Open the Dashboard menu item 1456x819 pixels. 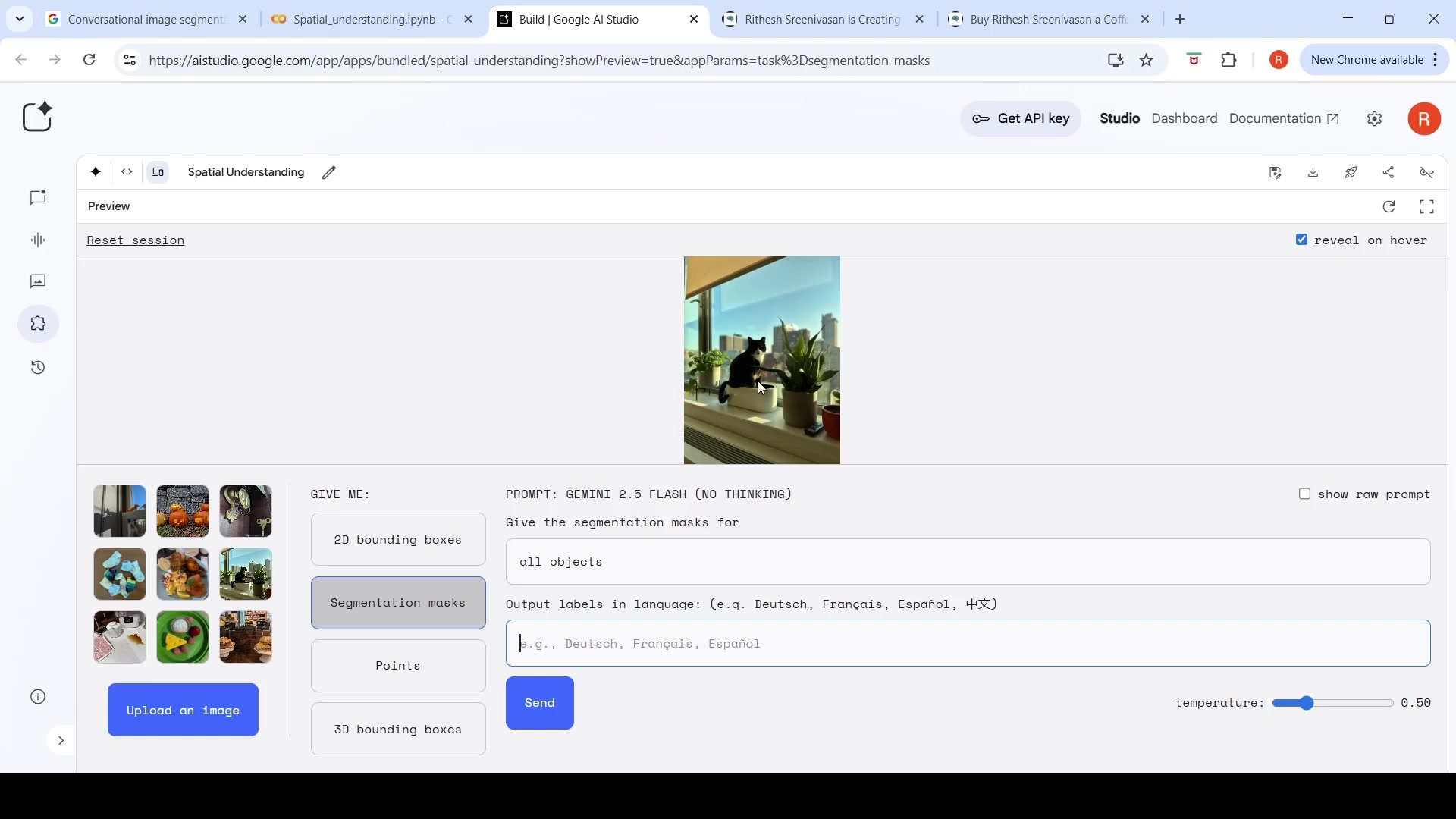1185,119
